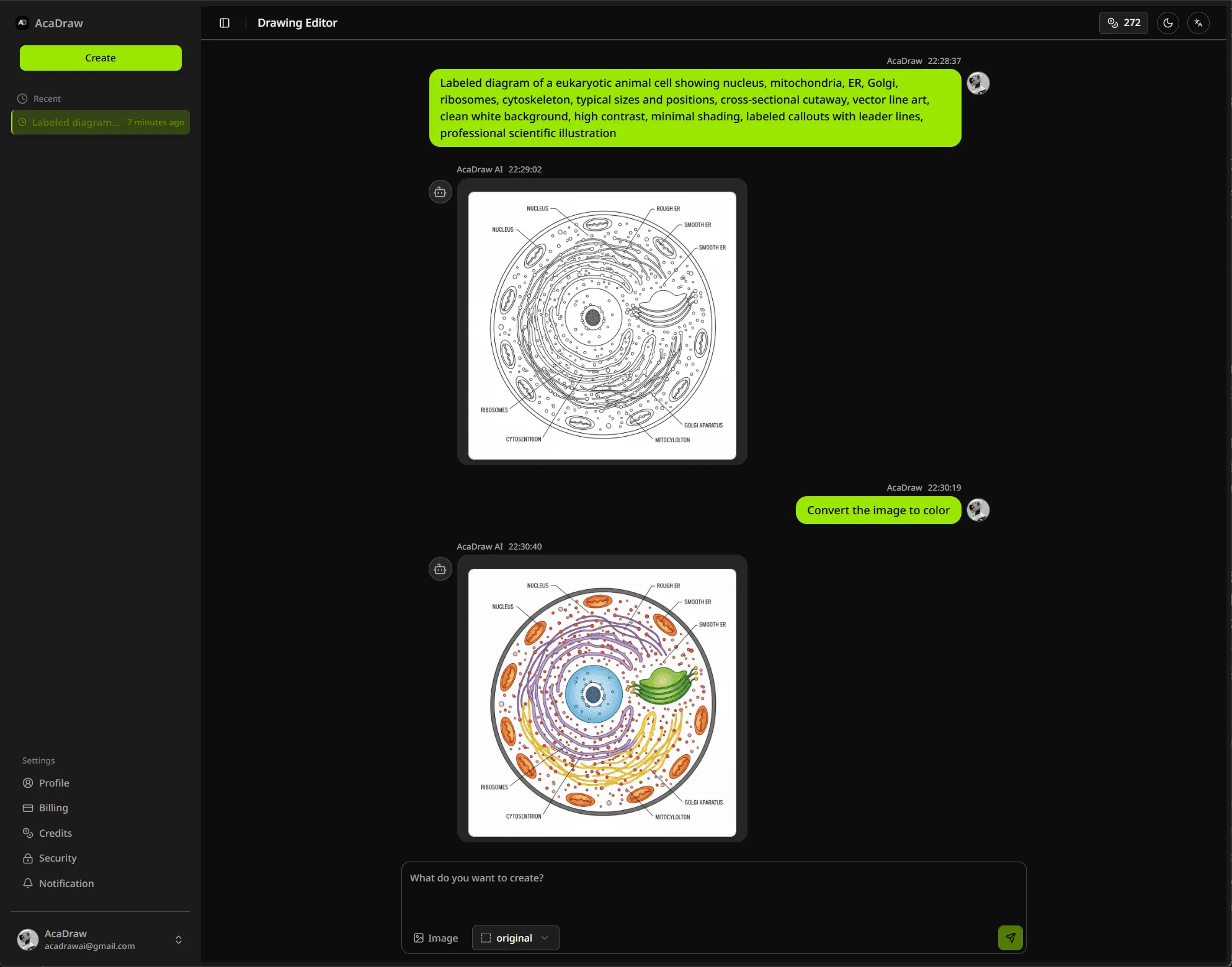
Task: Toggle the sidebar panel icon
Action: click(225, 23)
